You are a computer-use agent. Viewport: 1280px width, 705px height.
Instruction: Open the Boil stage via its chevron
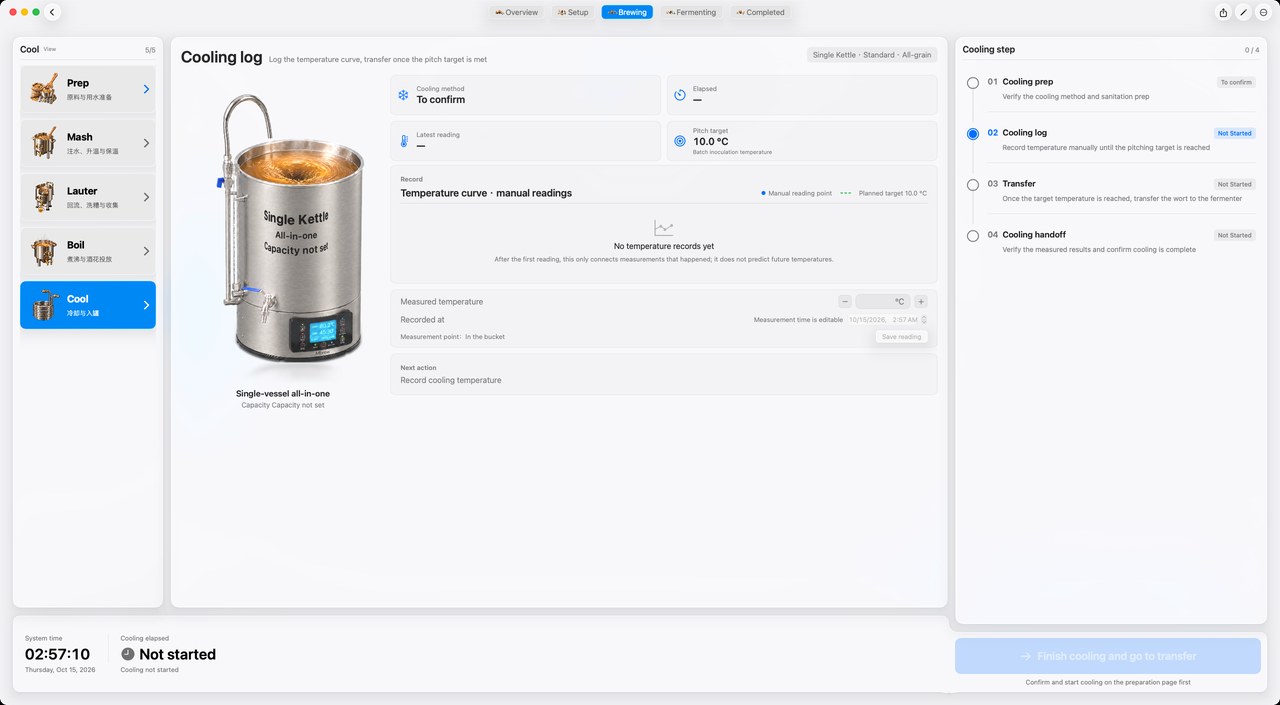click(146, 251)
